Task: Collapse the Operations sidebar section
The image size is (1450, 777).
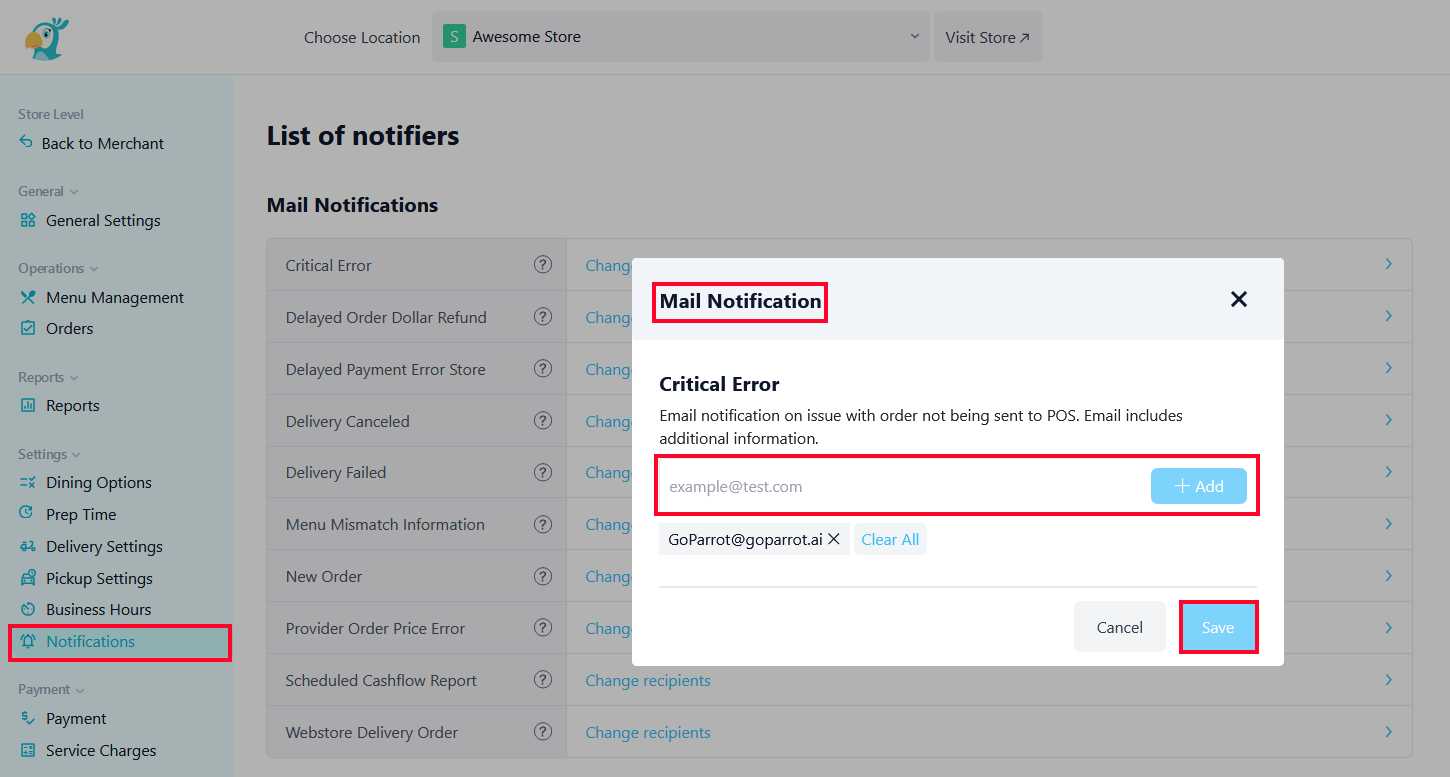Action: tap(58, 268)
